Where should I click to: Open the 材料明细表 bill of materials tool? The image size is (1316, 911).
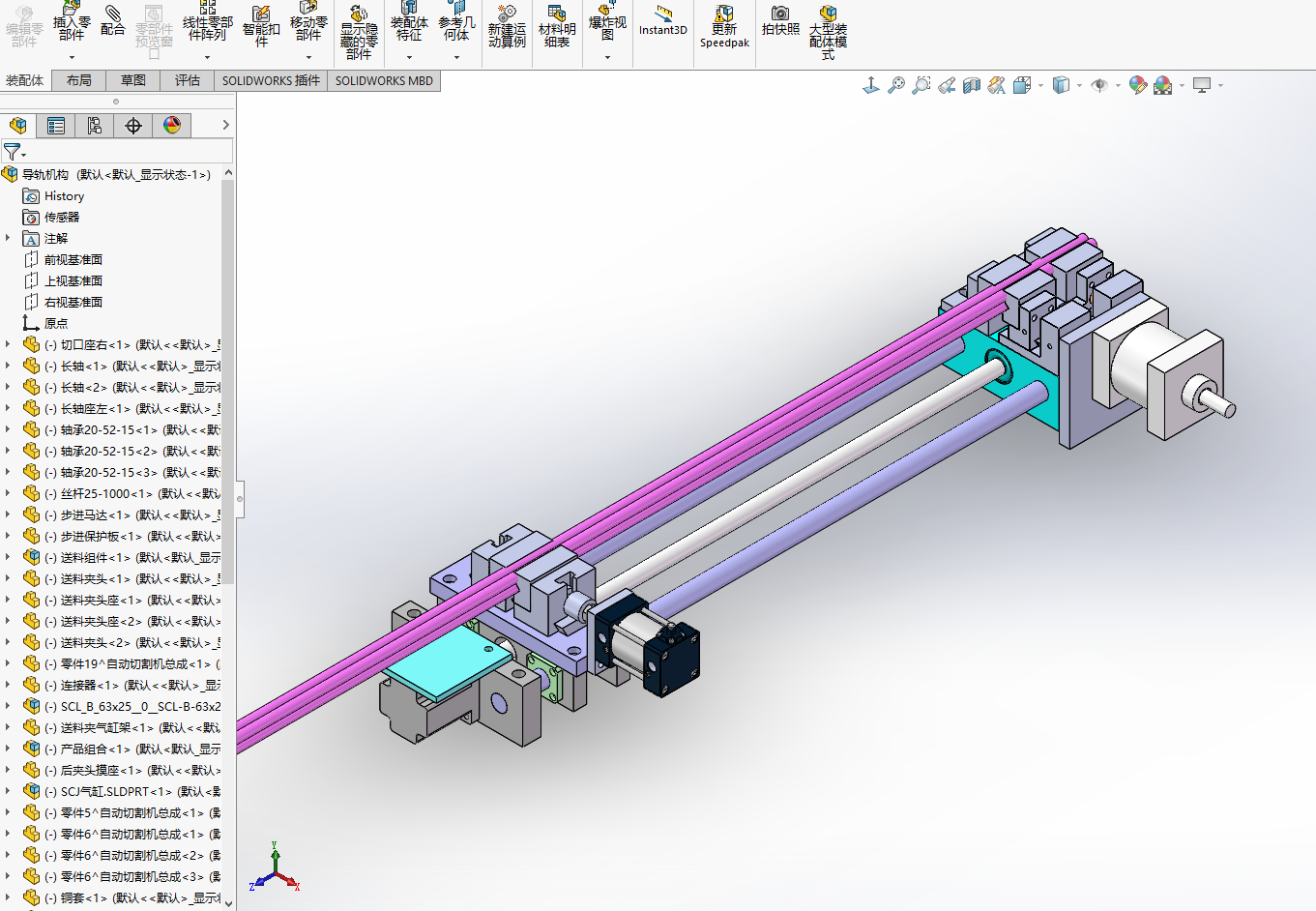[557, 26]
